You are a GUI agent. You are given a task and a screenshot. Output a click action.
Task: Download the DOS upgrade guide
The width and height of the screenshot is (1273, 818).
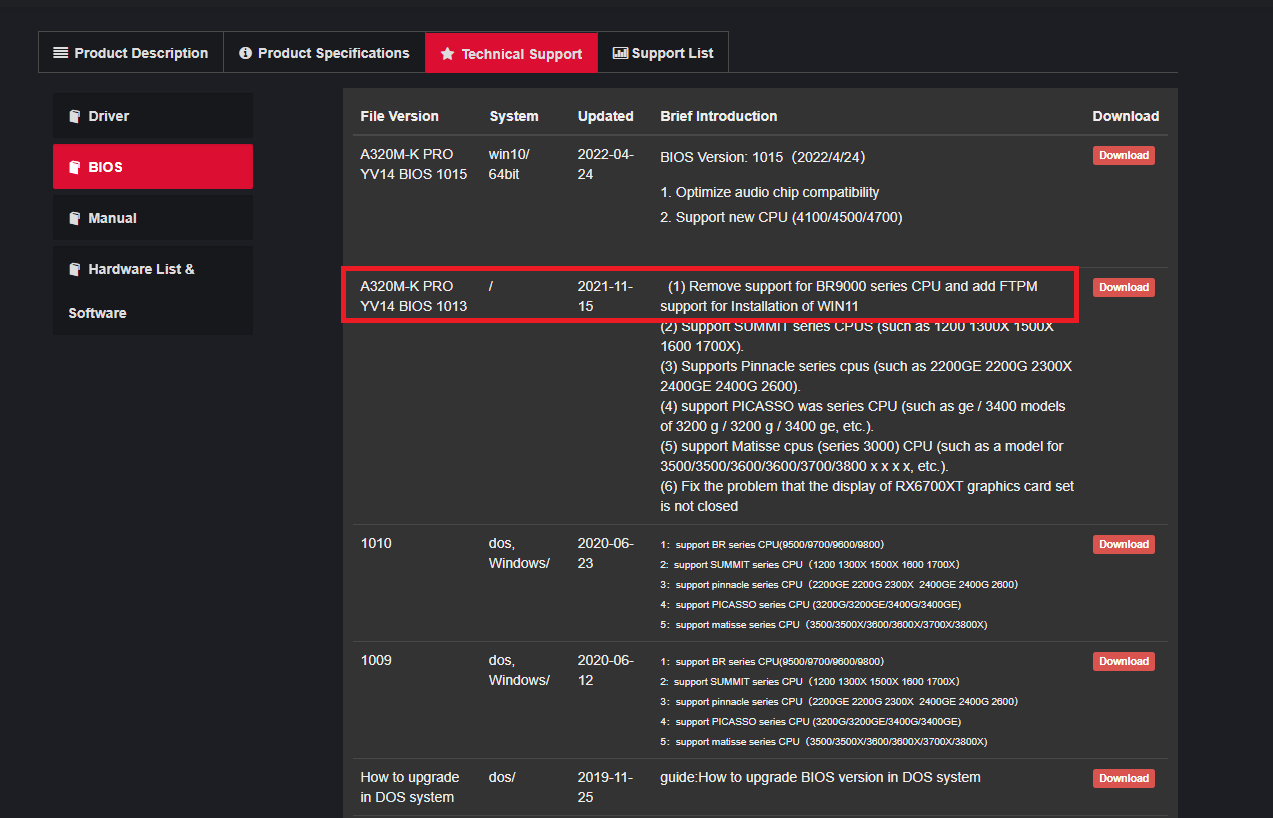coord(1124,778)
